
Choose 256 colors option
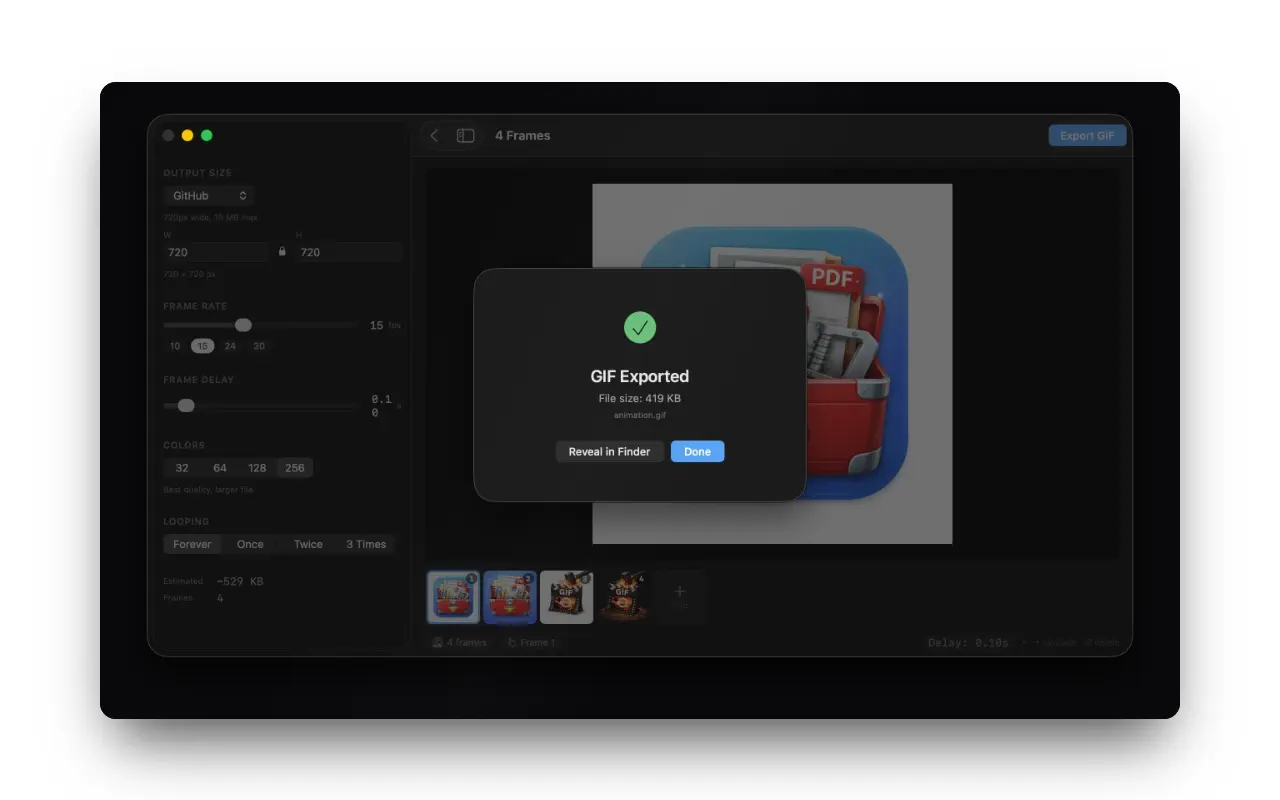295,468
